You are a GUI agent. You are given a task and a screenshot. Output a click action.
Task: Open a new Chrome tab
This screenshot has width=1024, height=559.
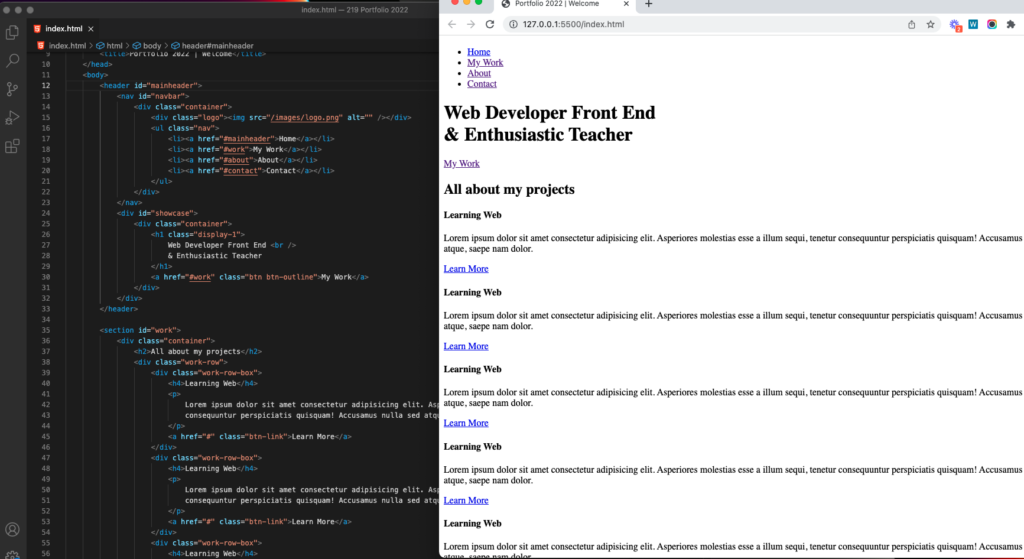[x=648, y=4]
